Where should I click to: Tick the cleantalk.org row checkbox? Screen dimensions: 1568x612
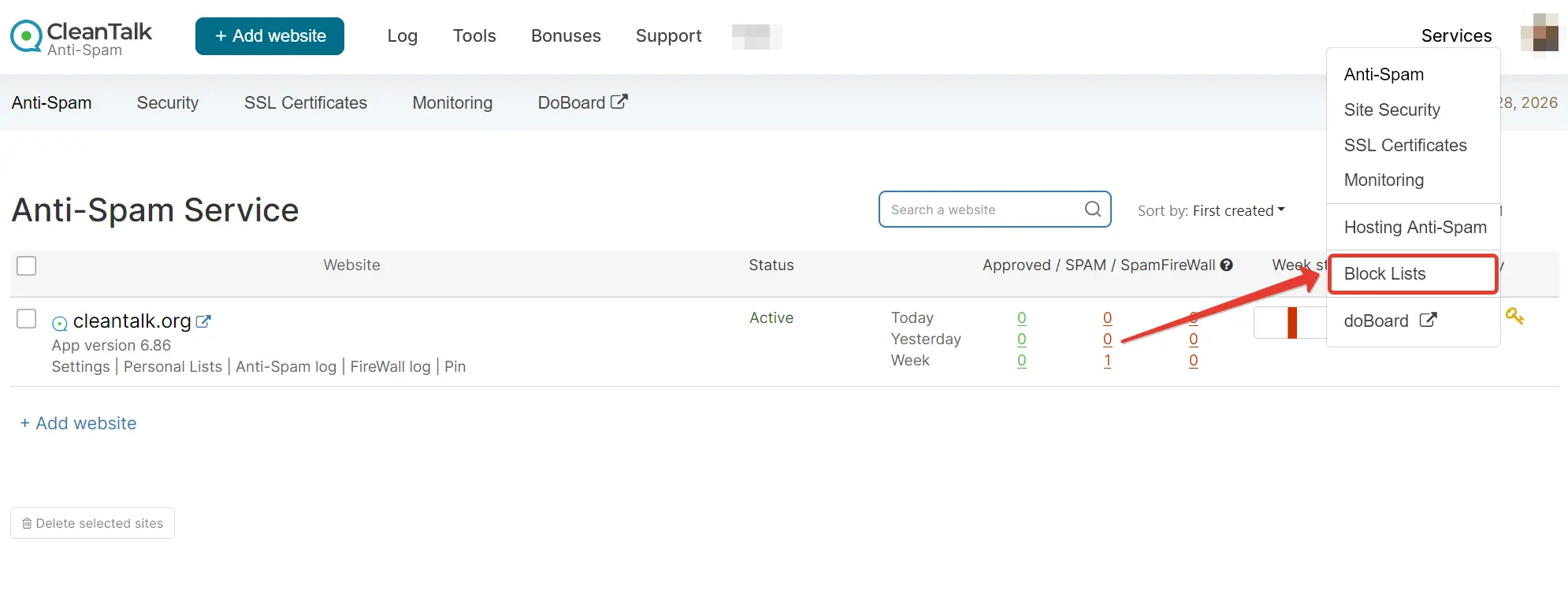pos(27,318)
